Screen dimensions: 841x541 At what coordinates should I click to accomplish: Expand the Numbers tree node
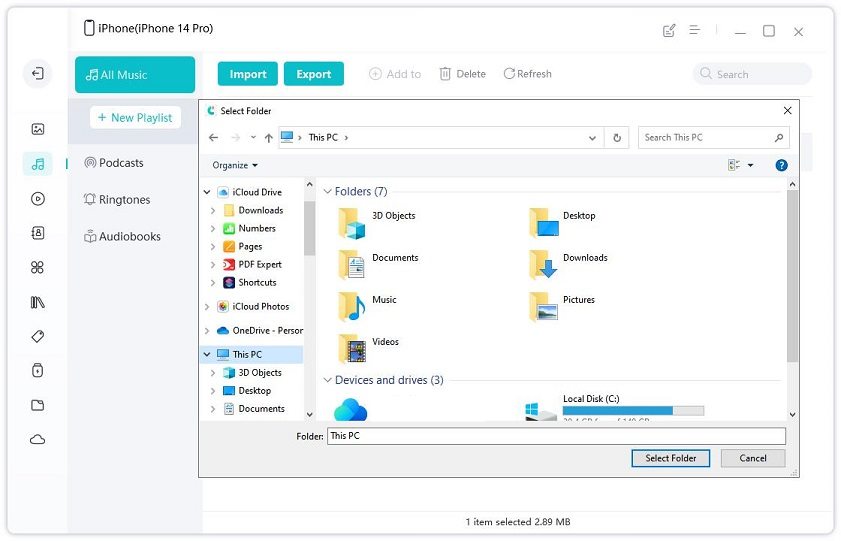coord(213,229)
